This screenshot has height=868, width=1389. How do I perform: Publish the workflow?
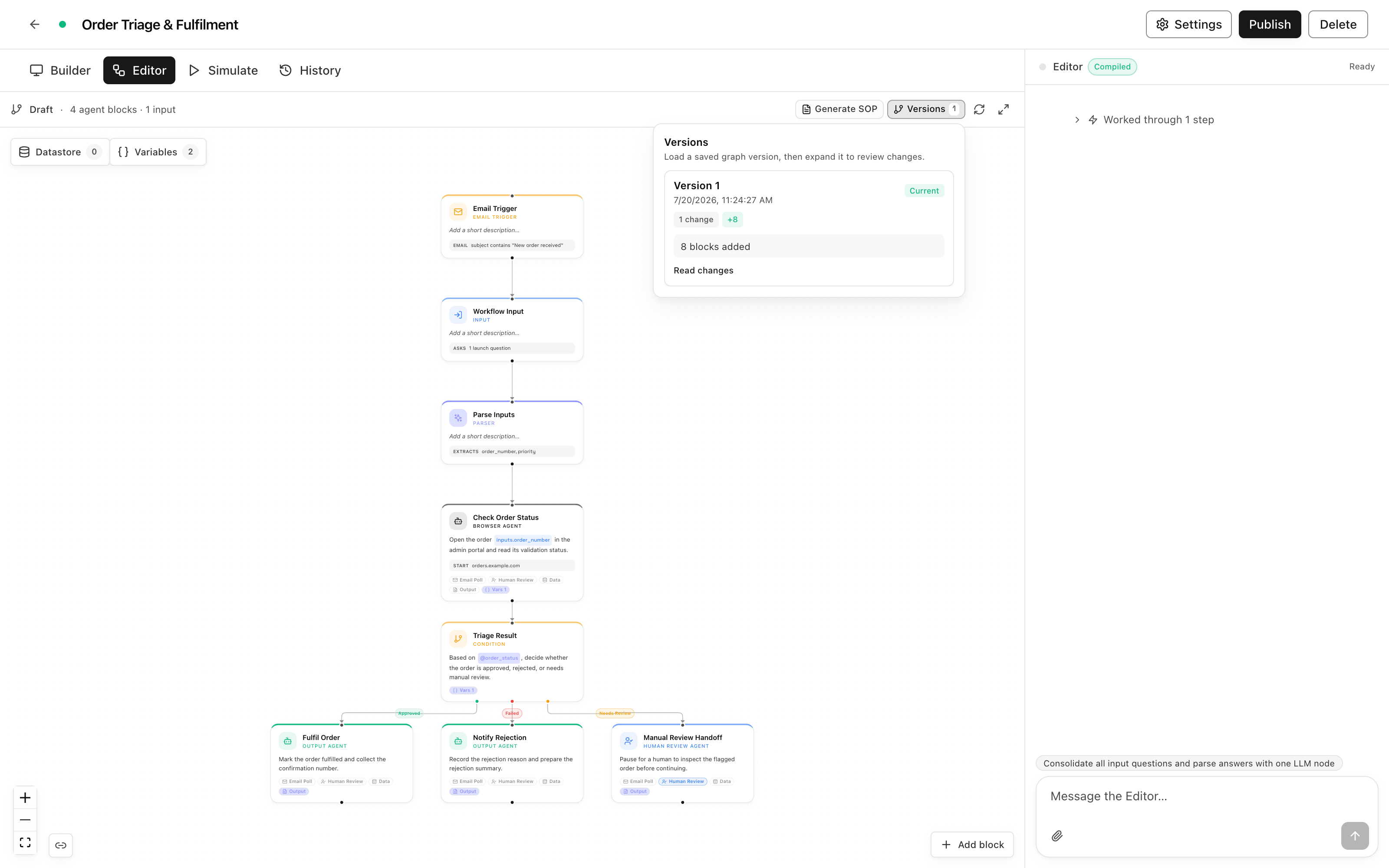(1269, 24)
